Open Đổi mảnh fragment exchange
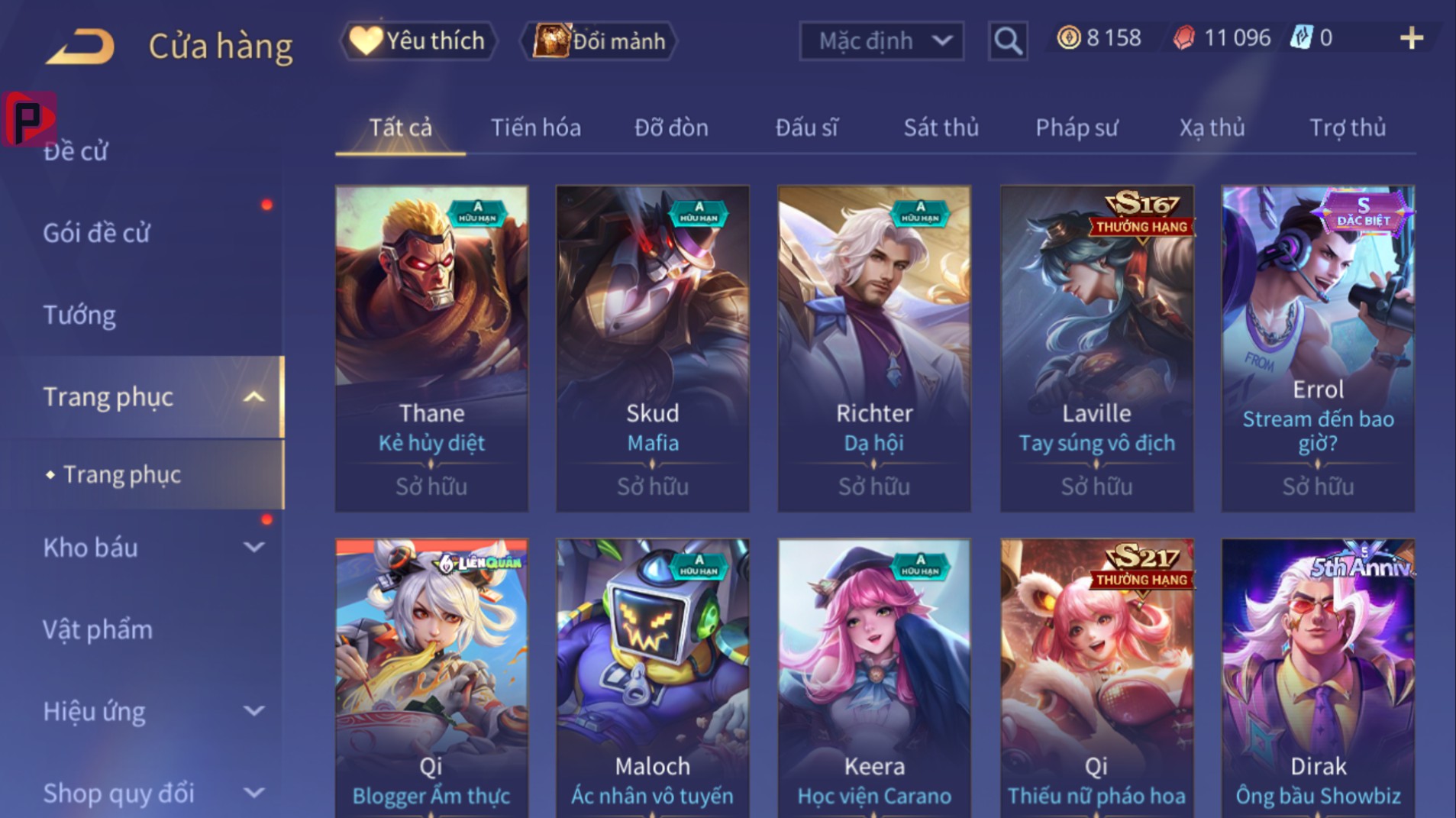 tap(599, 40)
